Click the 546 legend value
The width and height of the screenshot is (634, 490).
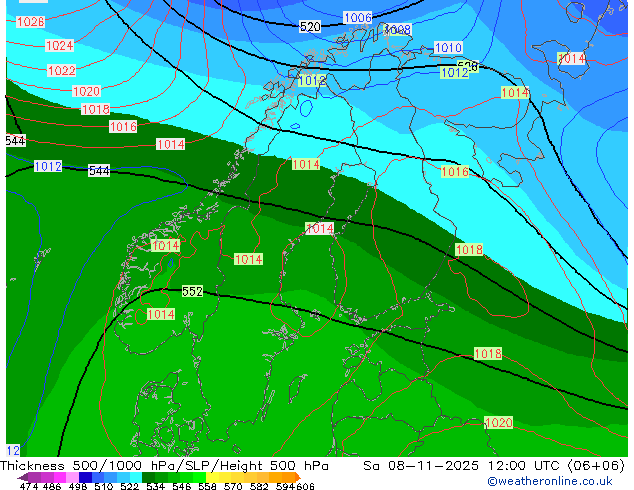point(182,486)
